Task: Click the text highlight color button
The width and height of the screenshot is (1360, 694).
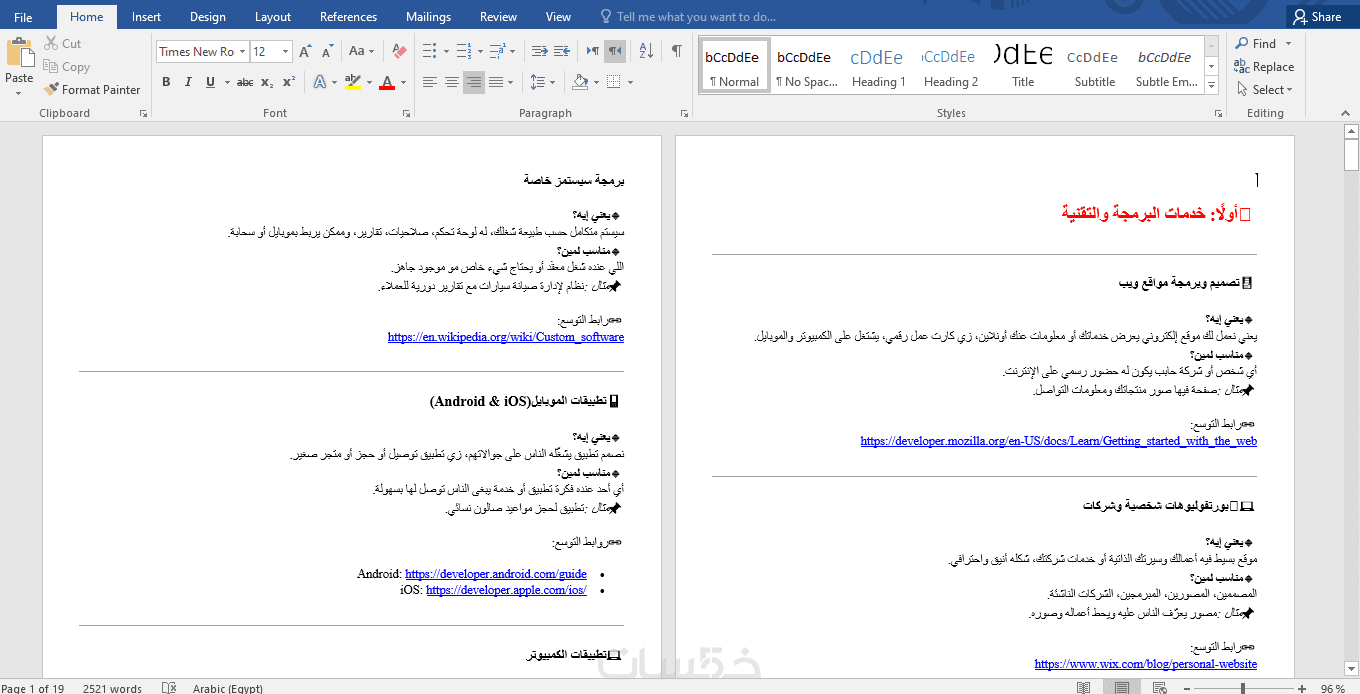Action: [352, 82]
